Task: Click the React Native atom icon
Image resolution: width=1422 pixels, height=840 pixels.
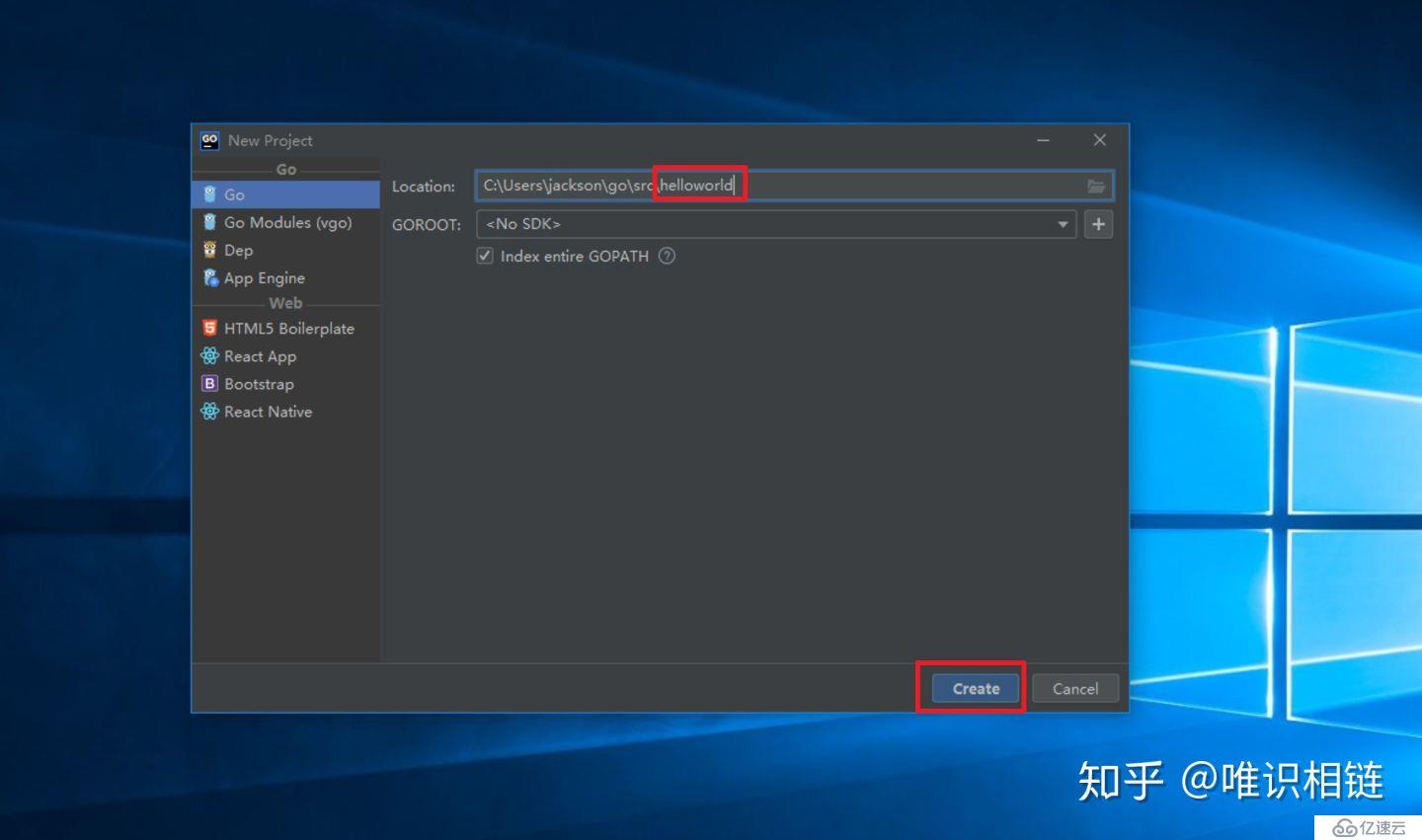Action: coord(209,411)
